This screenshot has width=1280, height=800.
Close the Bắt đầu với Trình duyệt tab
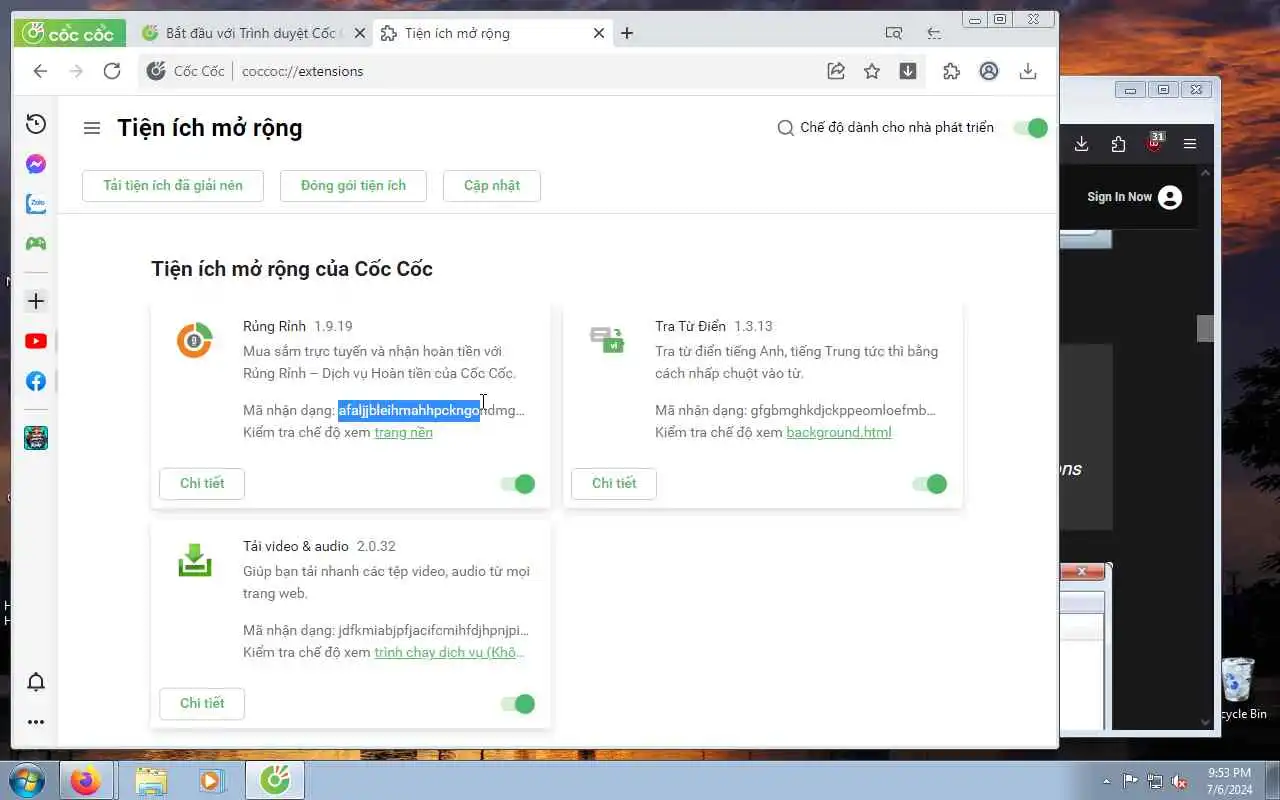[x=360, y=33]
